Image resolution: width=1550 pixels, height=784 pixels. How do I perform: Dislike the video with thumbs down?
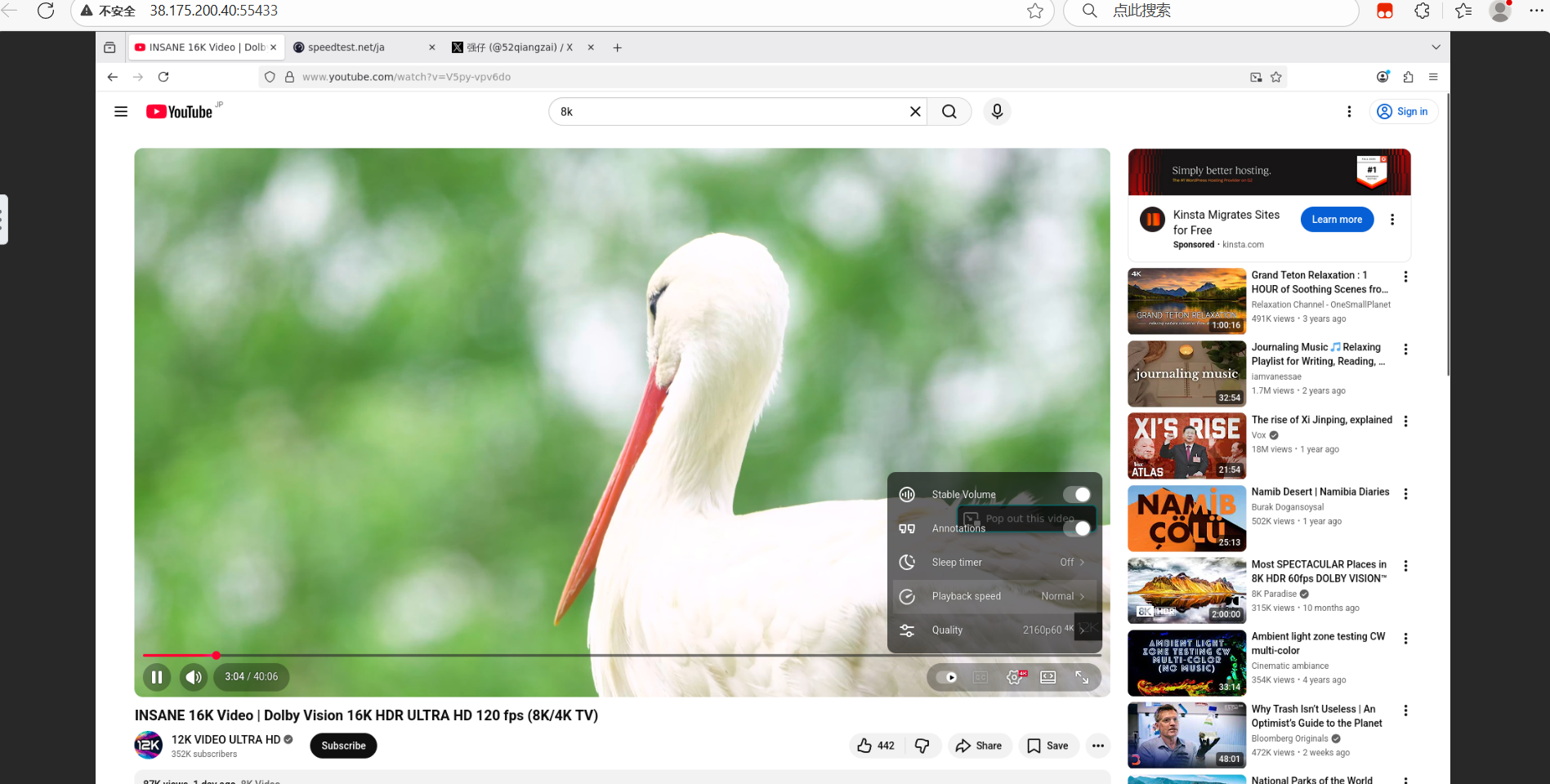click(x=922, y=746)
